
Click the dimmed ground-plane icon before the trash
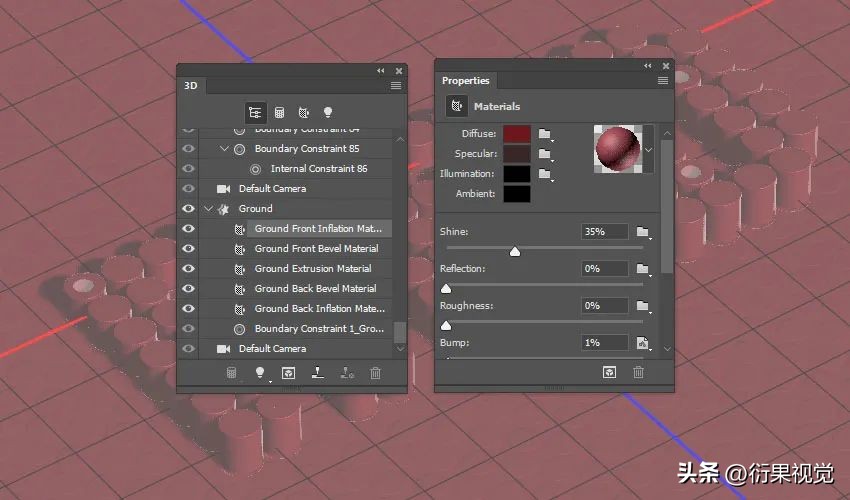347,373
